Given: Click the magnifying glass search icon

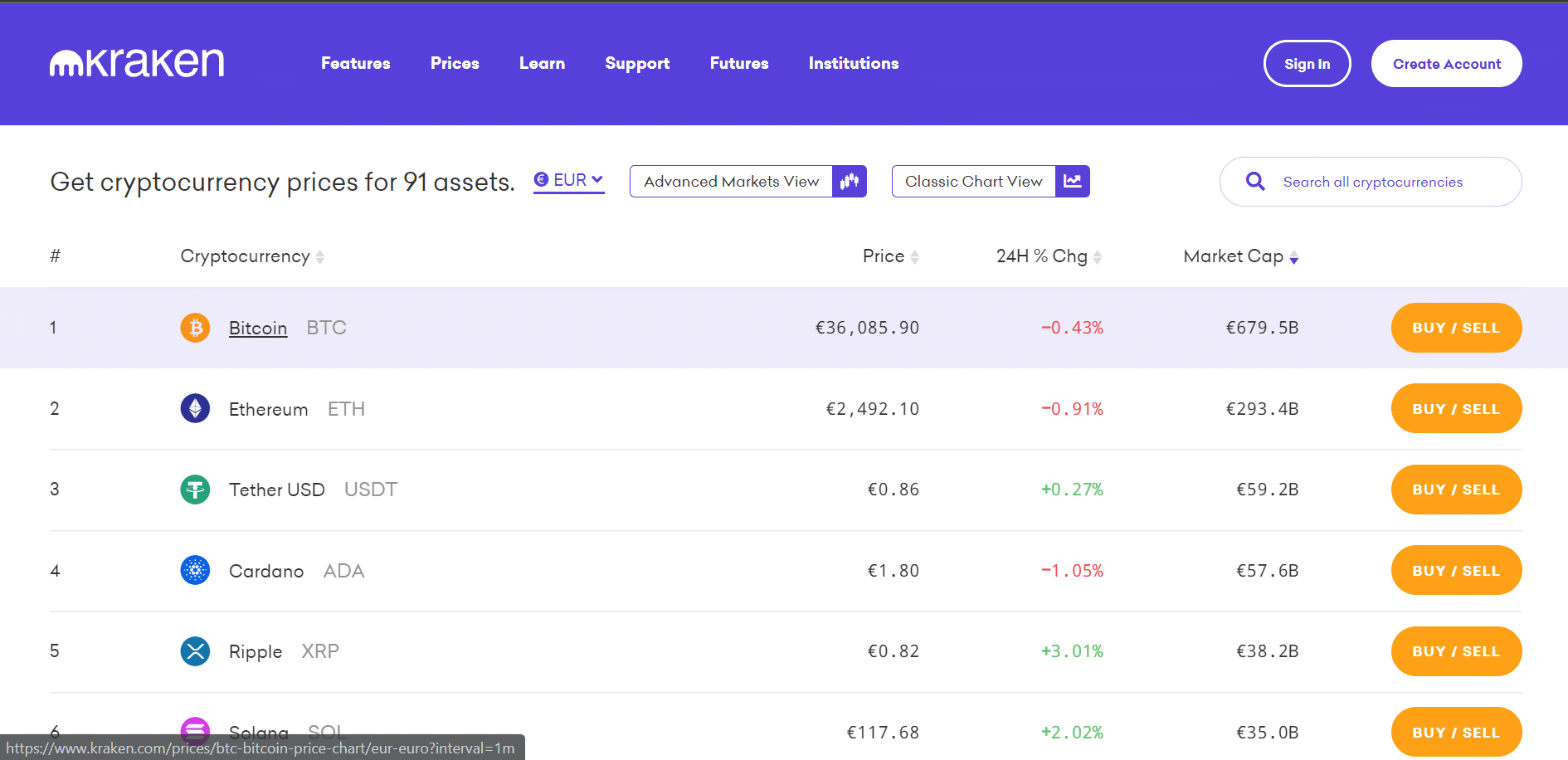Looking at the screenshot, I should click(x=1255, y=182).
